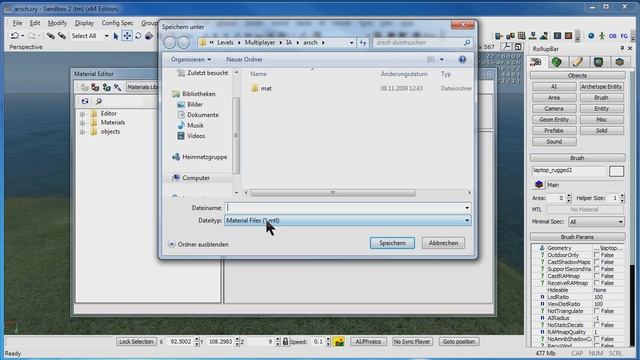Screen dimensions: 640x360
Task: Click the material picker tool icon
Action: [118, 87]
